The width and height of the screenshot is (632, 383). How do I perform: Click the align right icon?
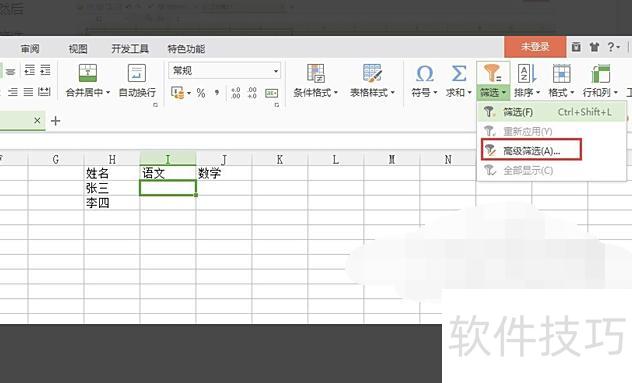pyautogui.click(x=13, y=92)
